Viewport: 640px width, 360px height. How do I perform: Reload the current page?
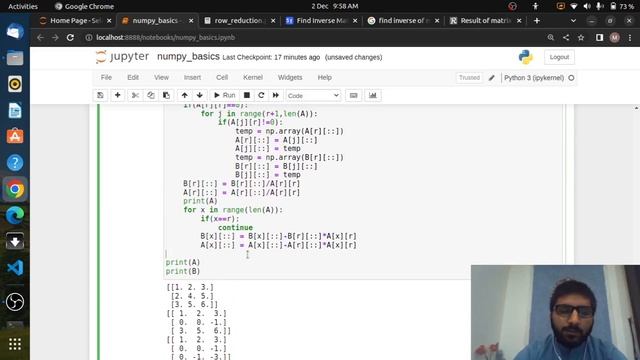coord(70,38)
